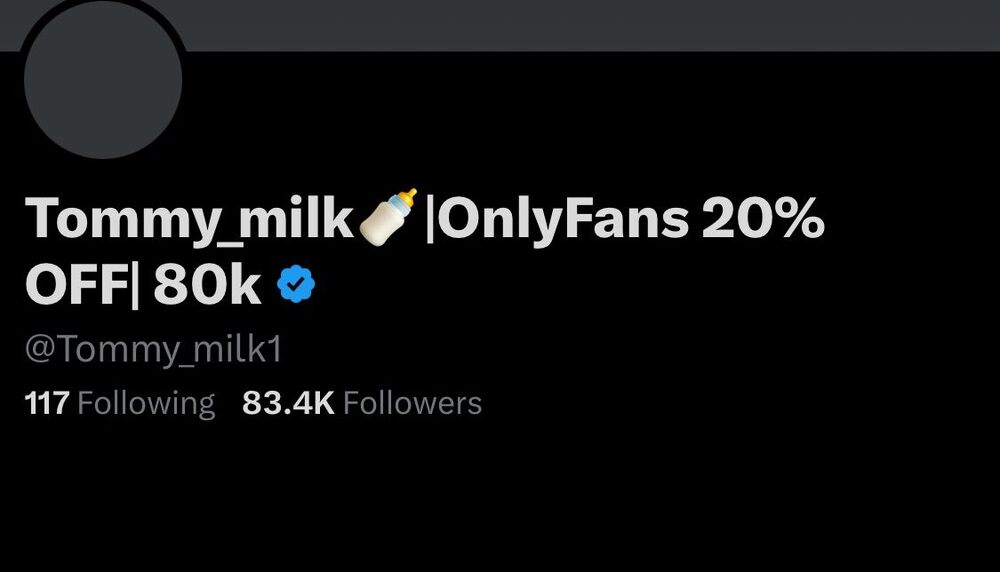
Task: Open the 83.4K Followers list
Action: click(362, 403)
